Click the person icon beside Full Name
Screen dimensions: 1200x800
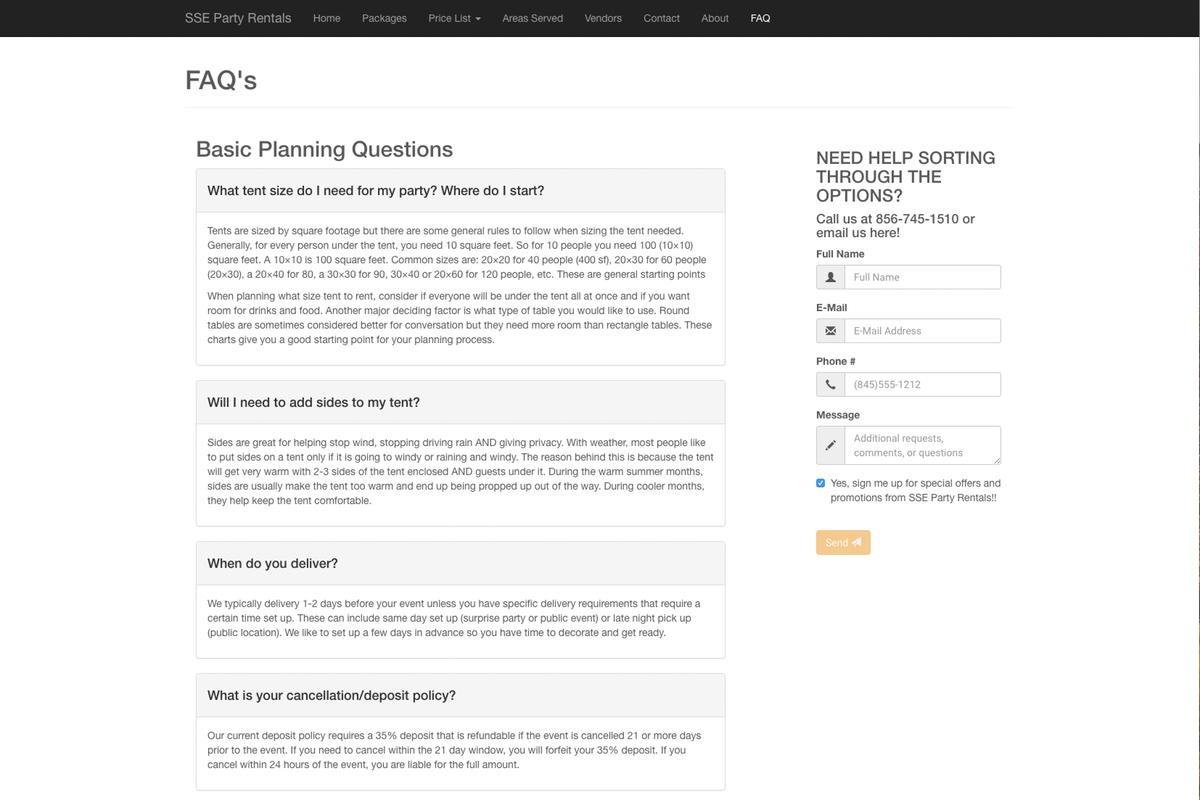coord(830,277)
